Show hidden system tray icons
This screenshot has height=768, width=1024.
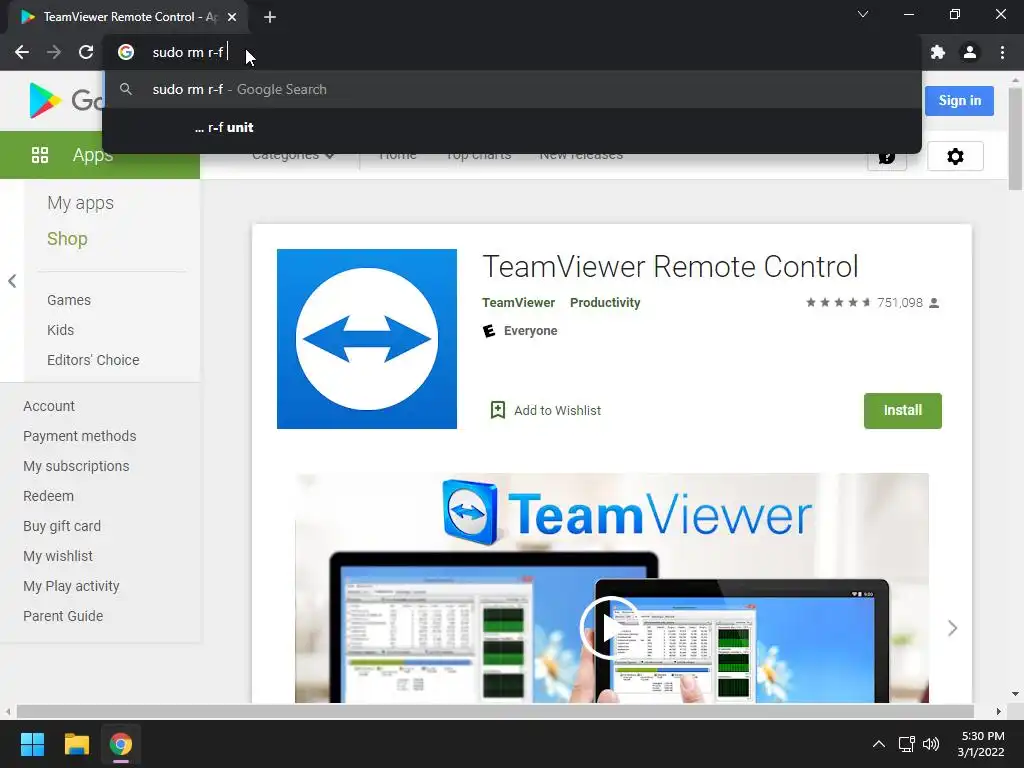click(x=879, y=744)
